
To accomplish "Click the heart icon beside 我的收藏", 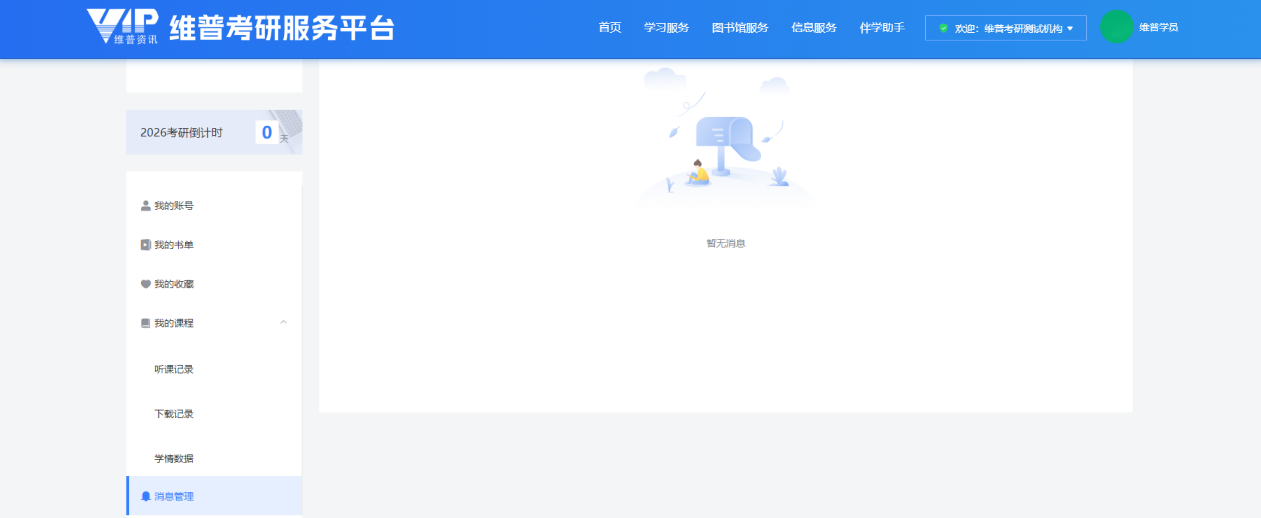I will point(146,284).
